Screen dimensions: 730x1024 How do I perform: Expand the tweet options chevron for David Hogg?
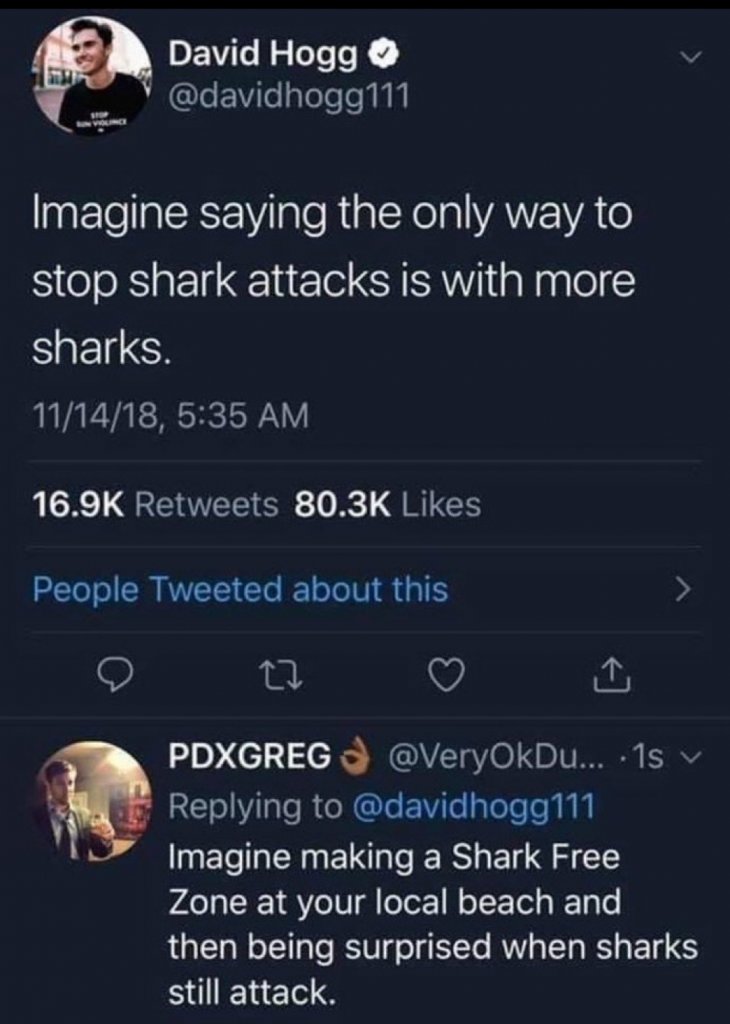coord(690,59)
